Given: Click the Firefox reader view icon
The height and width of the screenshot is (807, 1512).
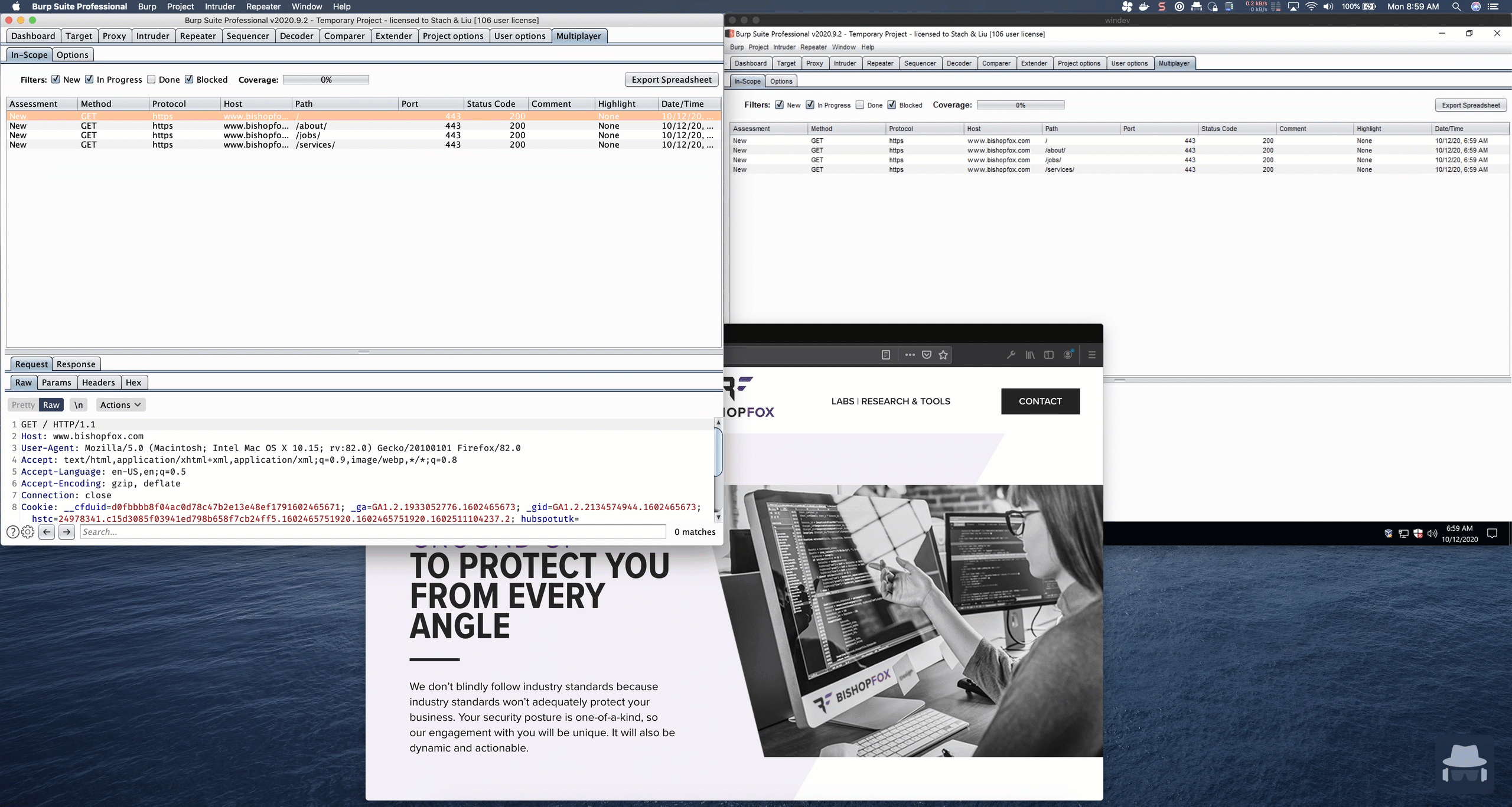Looking at the screenshot, I should 885,355.
